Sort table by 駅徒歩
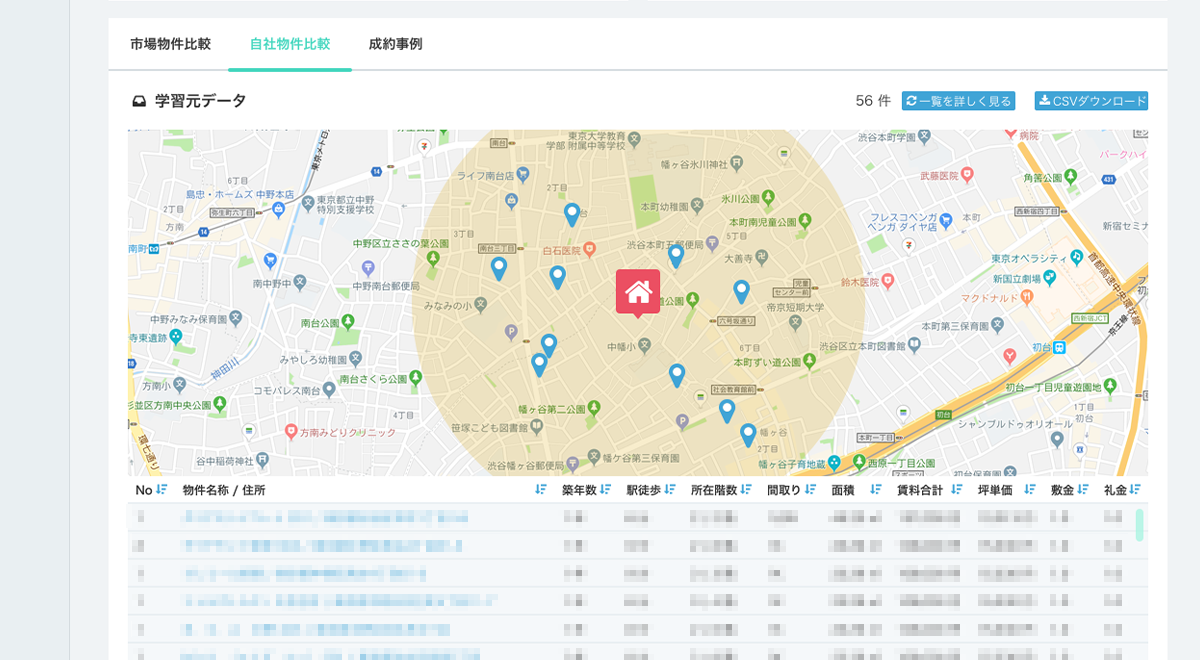This screenshot has width=1200, height=660. tap(669, 490)
